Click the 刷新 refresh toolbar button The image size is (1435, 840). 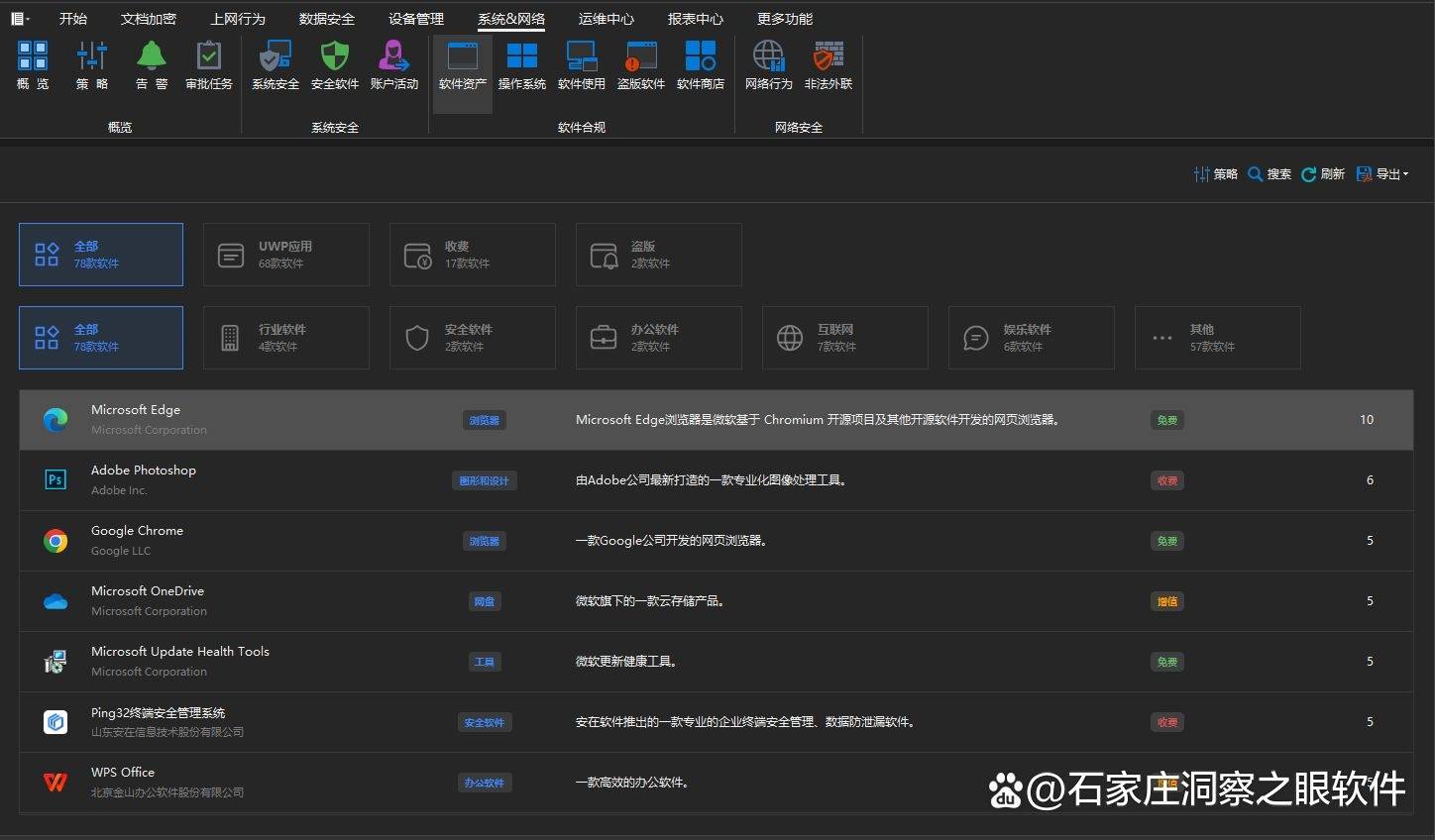(1323, 174)
